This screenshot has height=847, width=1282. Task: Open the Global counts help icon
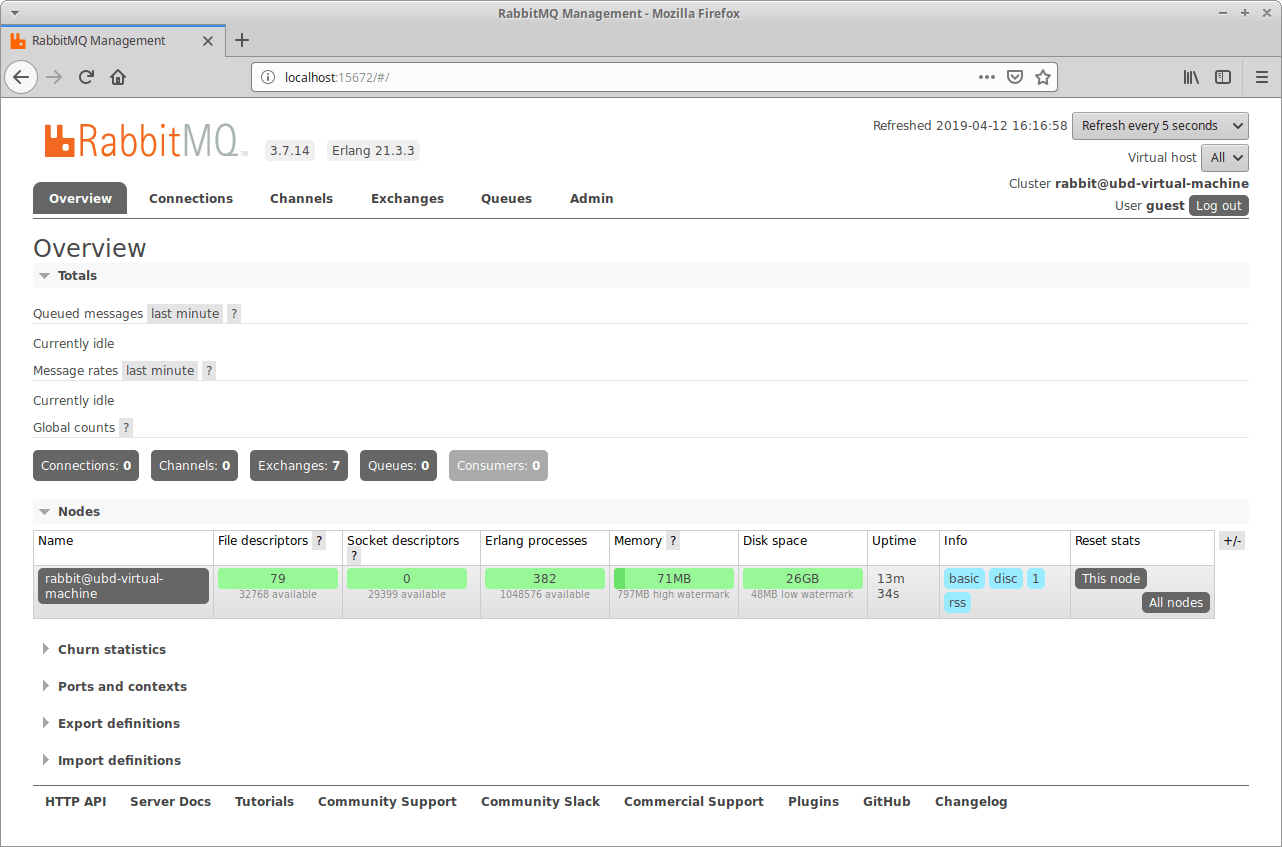(126, 427)
